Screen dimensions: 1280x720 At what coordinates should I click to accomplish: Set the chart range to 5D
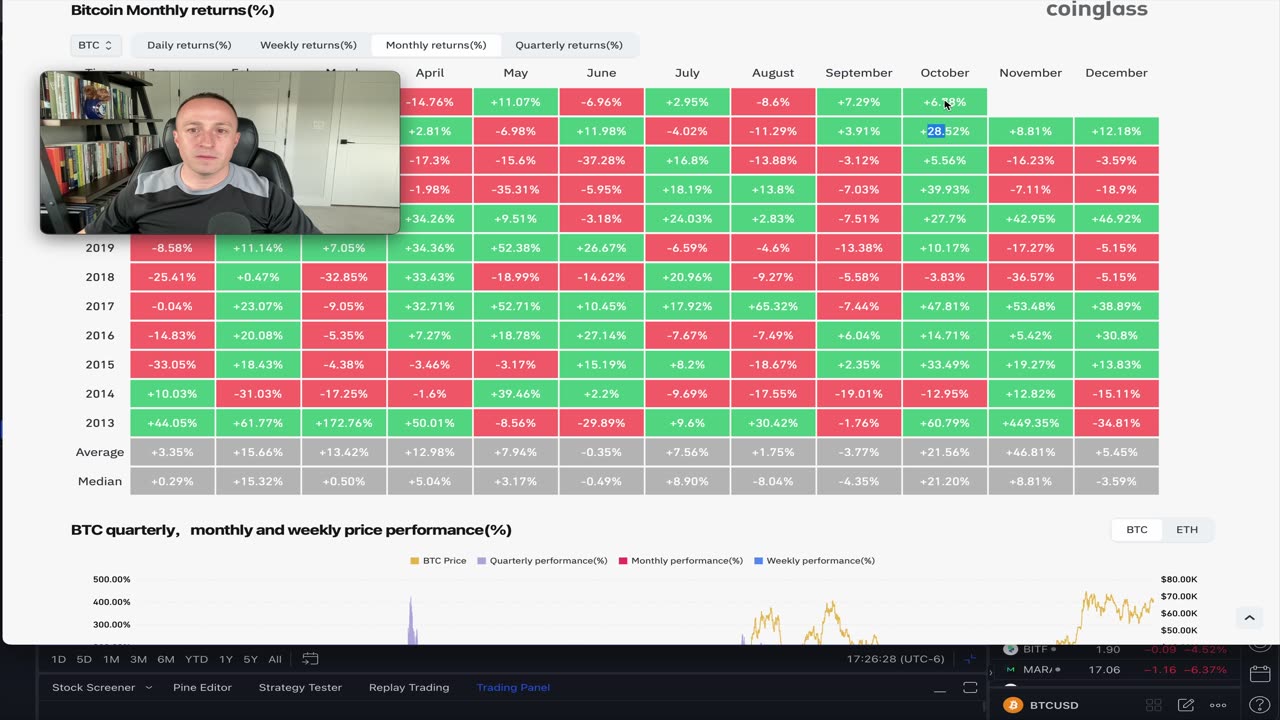(84, 659)
